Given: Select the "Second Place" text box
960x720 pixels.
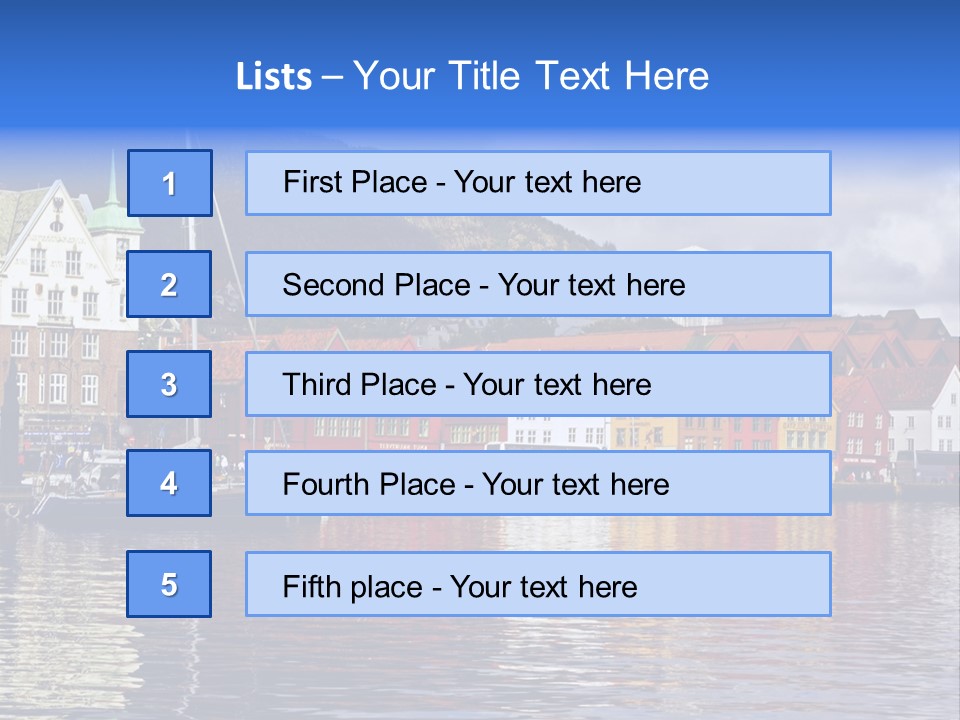Looking at the screenshot, I should pos(538,284).
